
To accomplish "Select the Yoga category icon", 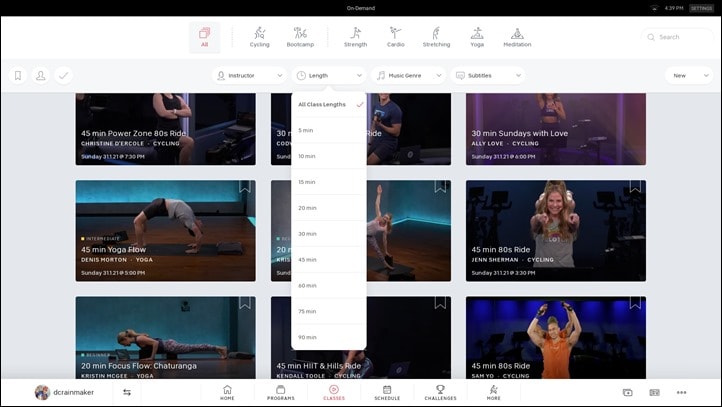I will [477, 37].
